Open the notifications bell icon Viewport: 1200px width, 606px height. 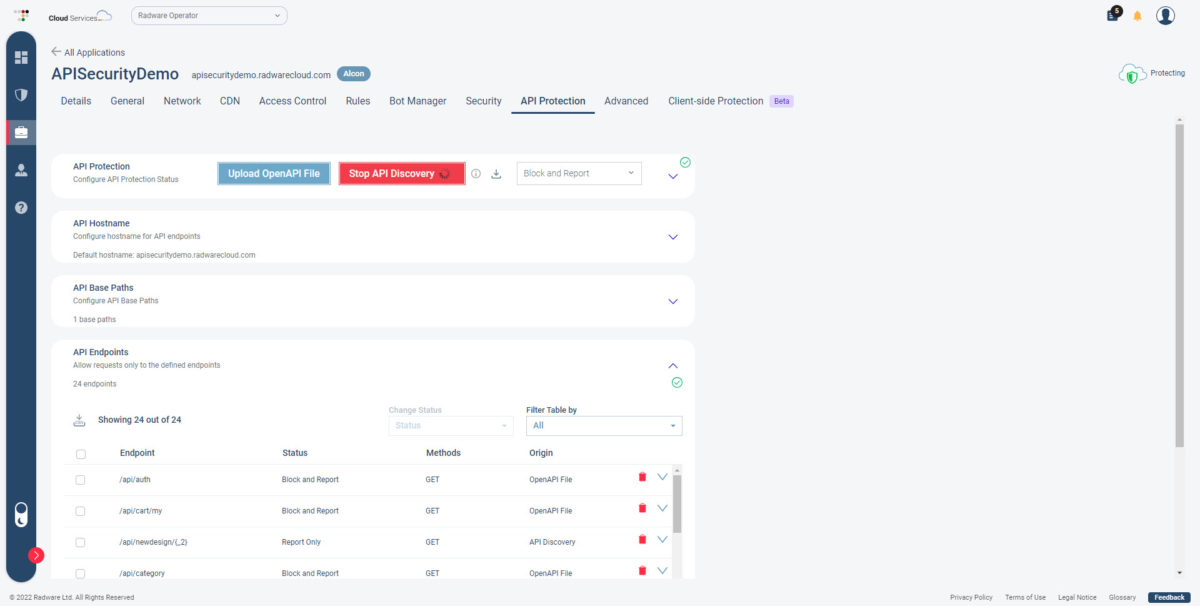point(1137,16)
